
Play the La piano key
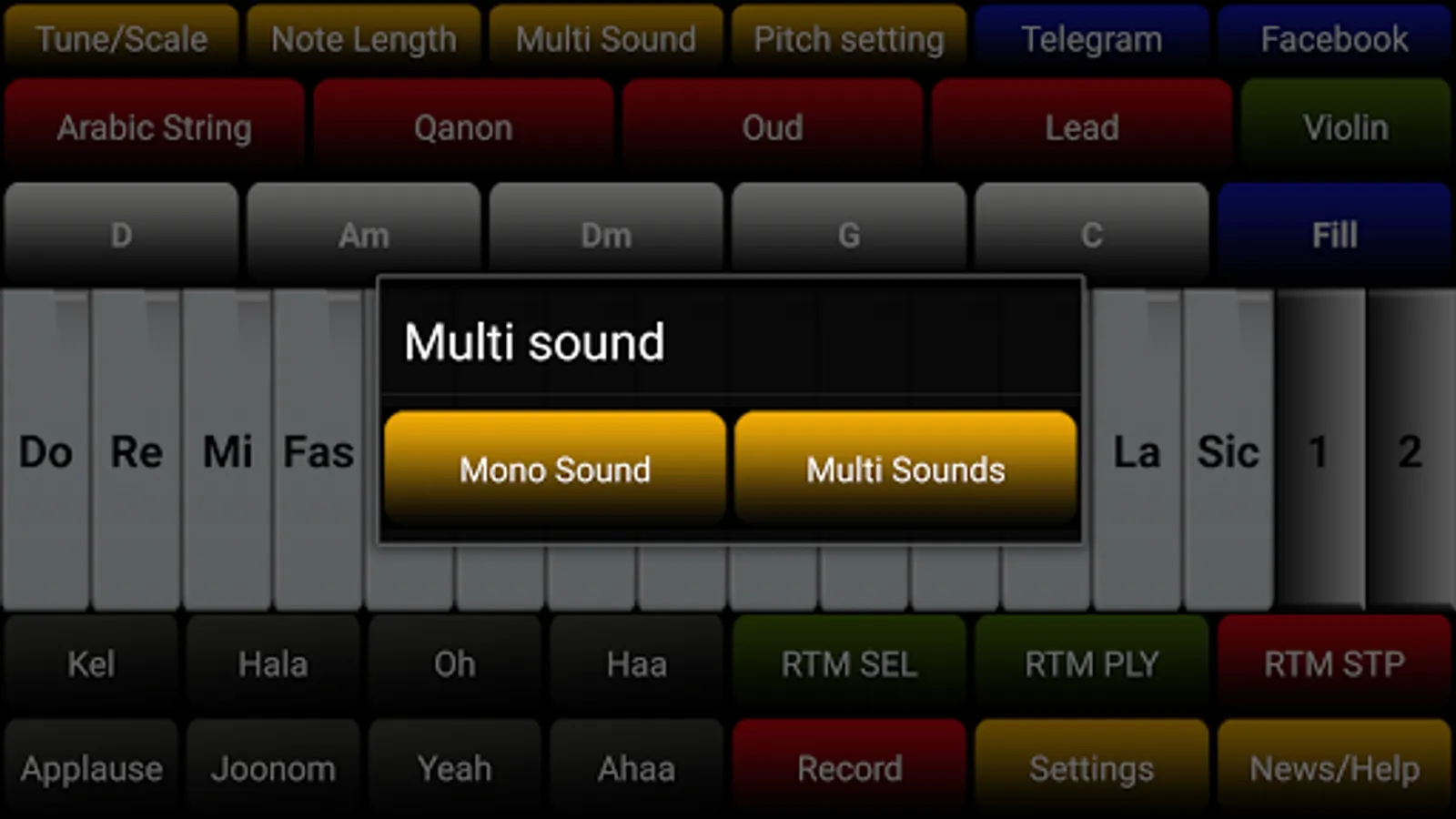tap(1137, 450)
